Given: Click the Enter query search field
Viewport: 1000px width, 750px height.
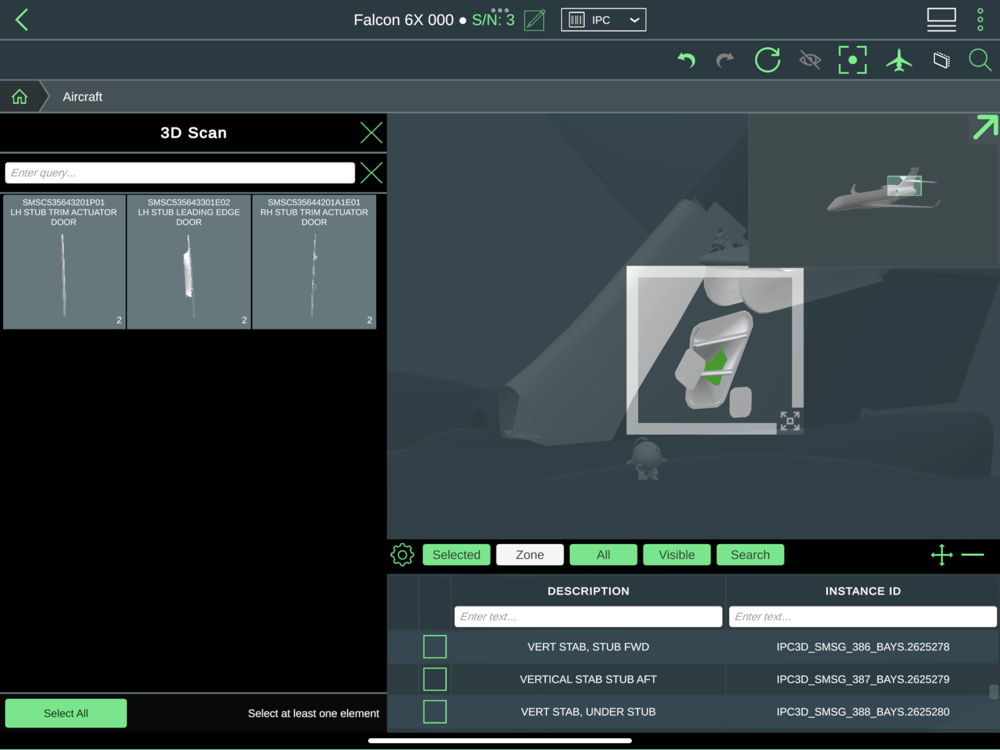Looking at the screenshot, I should tap(180, 173).
